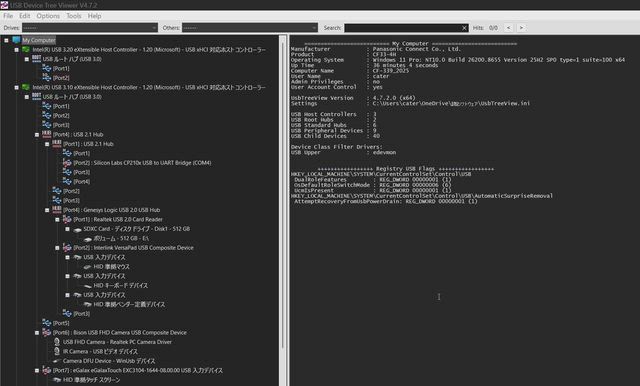Click the SDXC Card disk drive icon
This screenshot has width=640, height=386.
point(77,229)
